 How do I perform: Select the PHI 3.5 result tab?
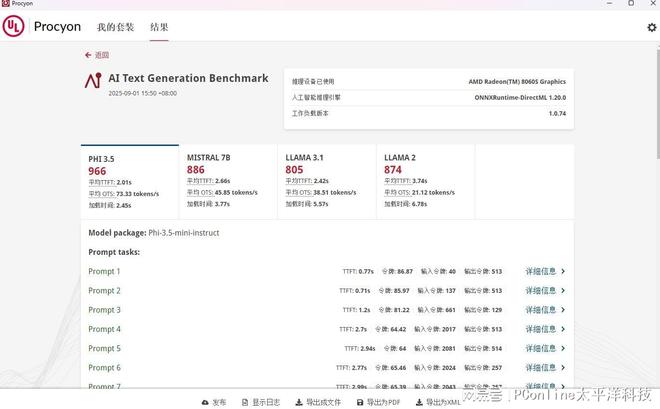click(130, 182)
